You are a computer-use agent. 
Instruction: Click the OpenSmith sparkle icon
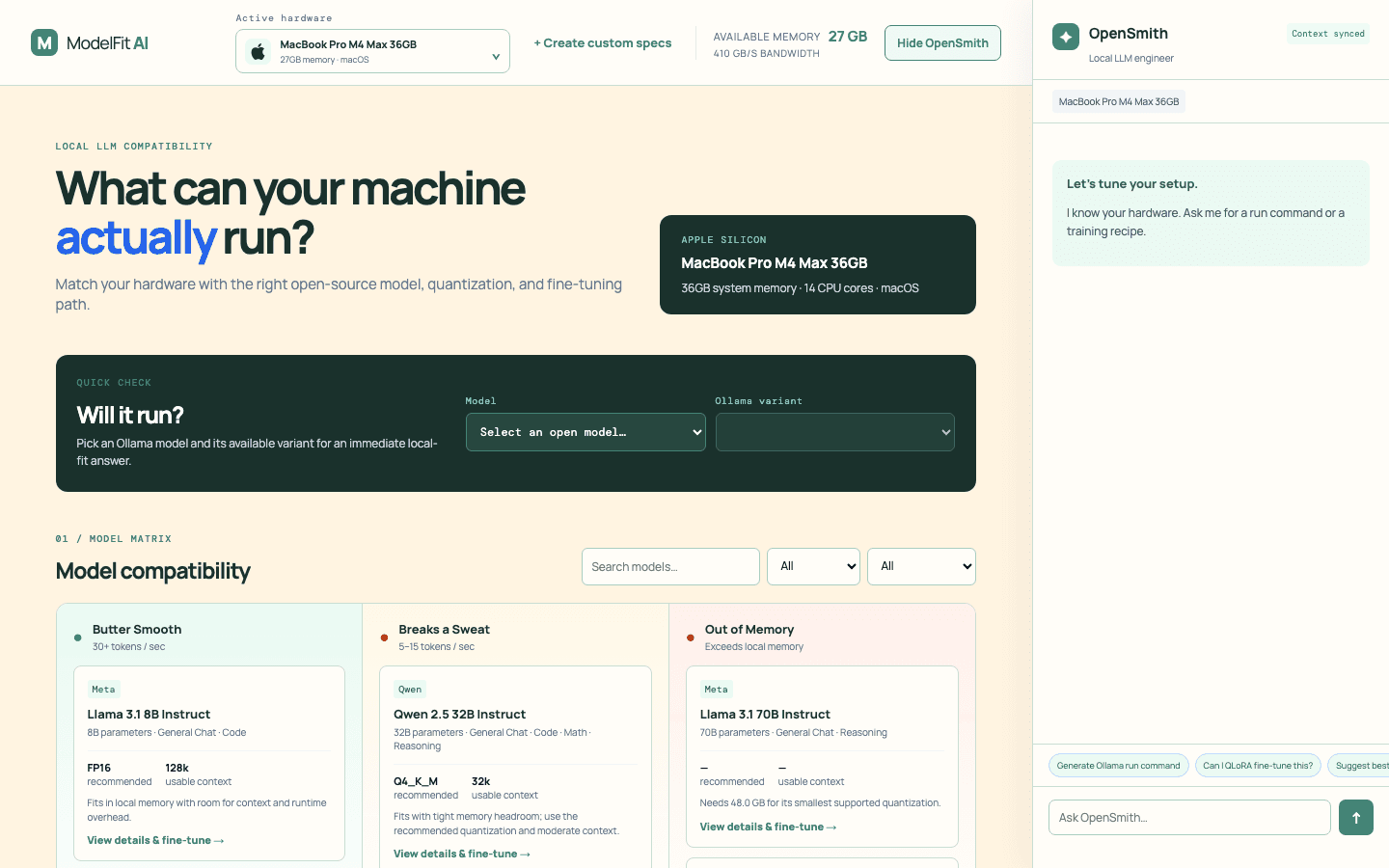pyautogui.click(x=1066, y=37)
